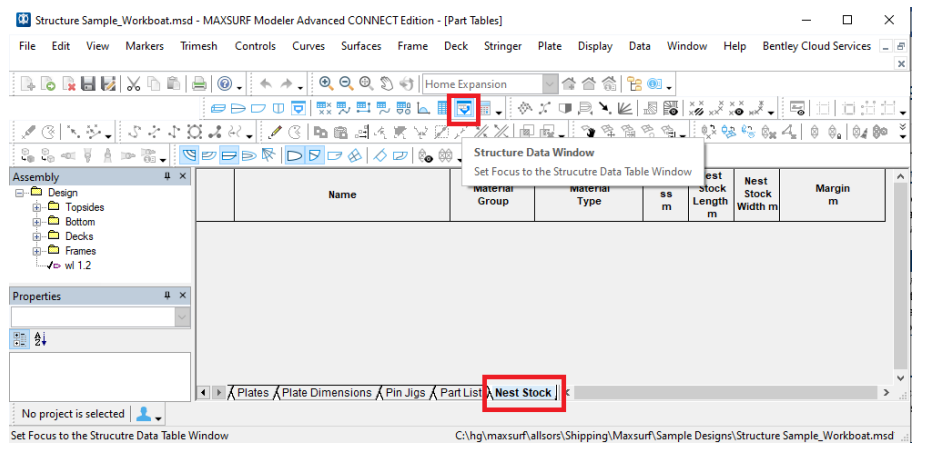The image size is (925, 469).
Task: Click the closed circle curve icon
Action: (x=195, y=132)
